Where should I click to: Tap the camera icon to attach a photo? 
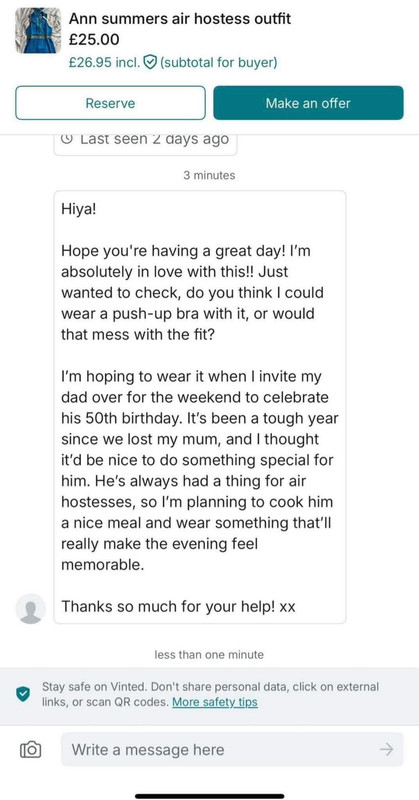[30, 749]
